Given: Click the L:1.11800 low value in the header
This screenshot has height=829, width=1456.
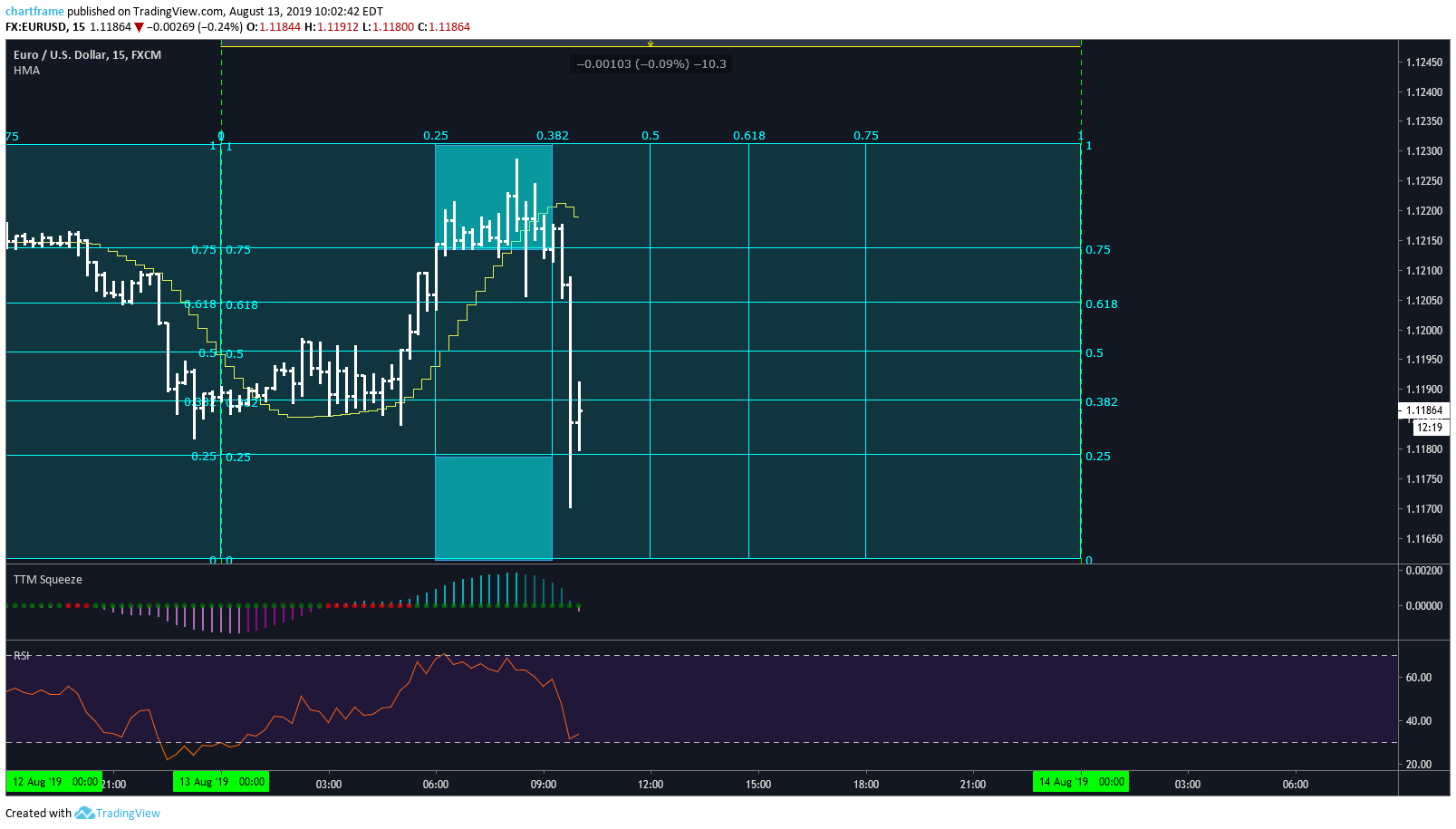Looking at the screenshot, I should click(x=388, y=27).
